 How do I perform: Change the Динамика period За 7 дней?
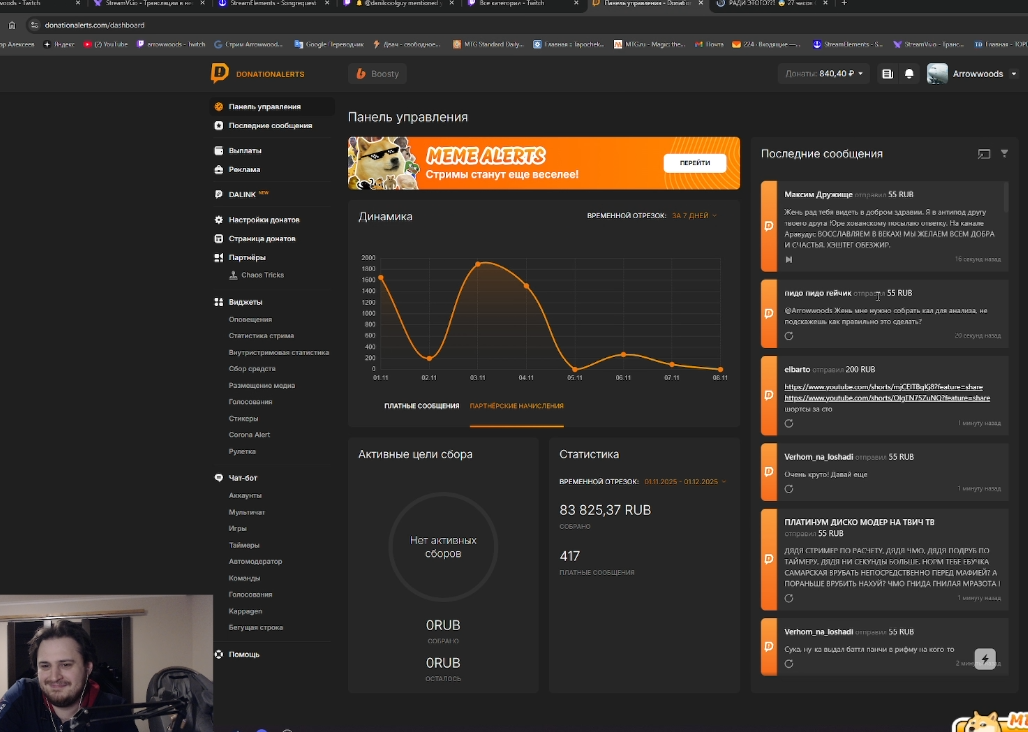pos(694,216)
